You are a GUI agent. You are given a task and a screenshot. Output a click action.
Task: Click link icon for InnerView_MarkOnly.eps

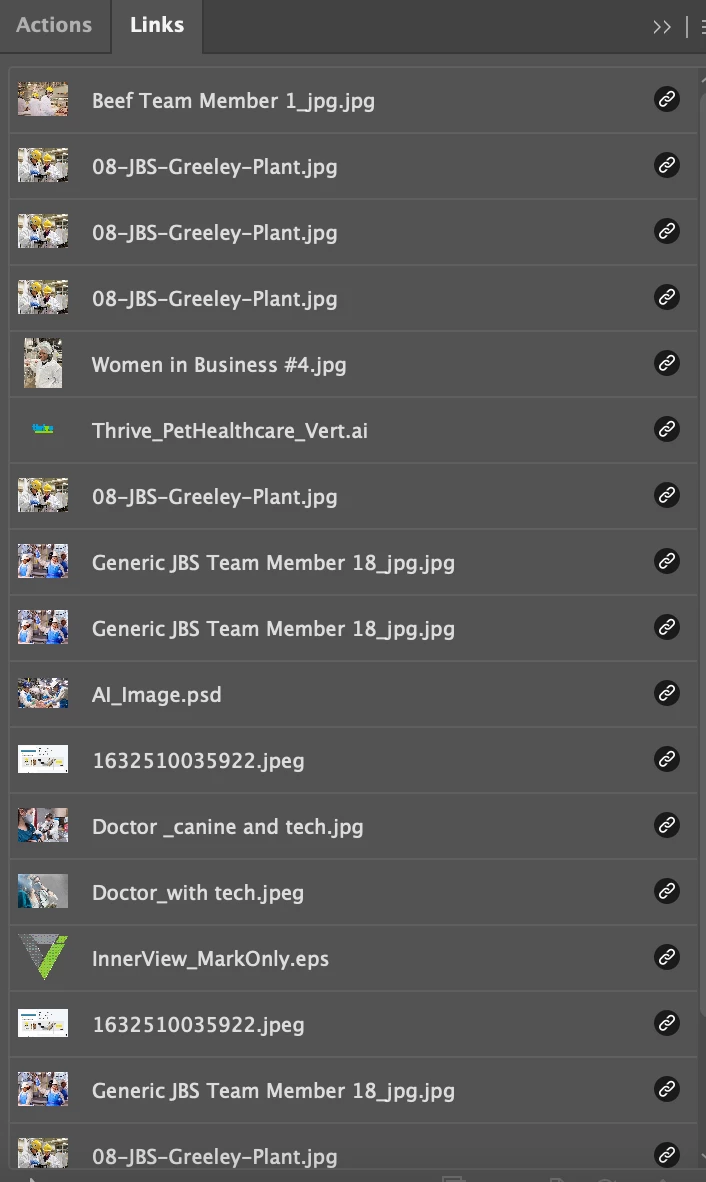pos(667,957)
